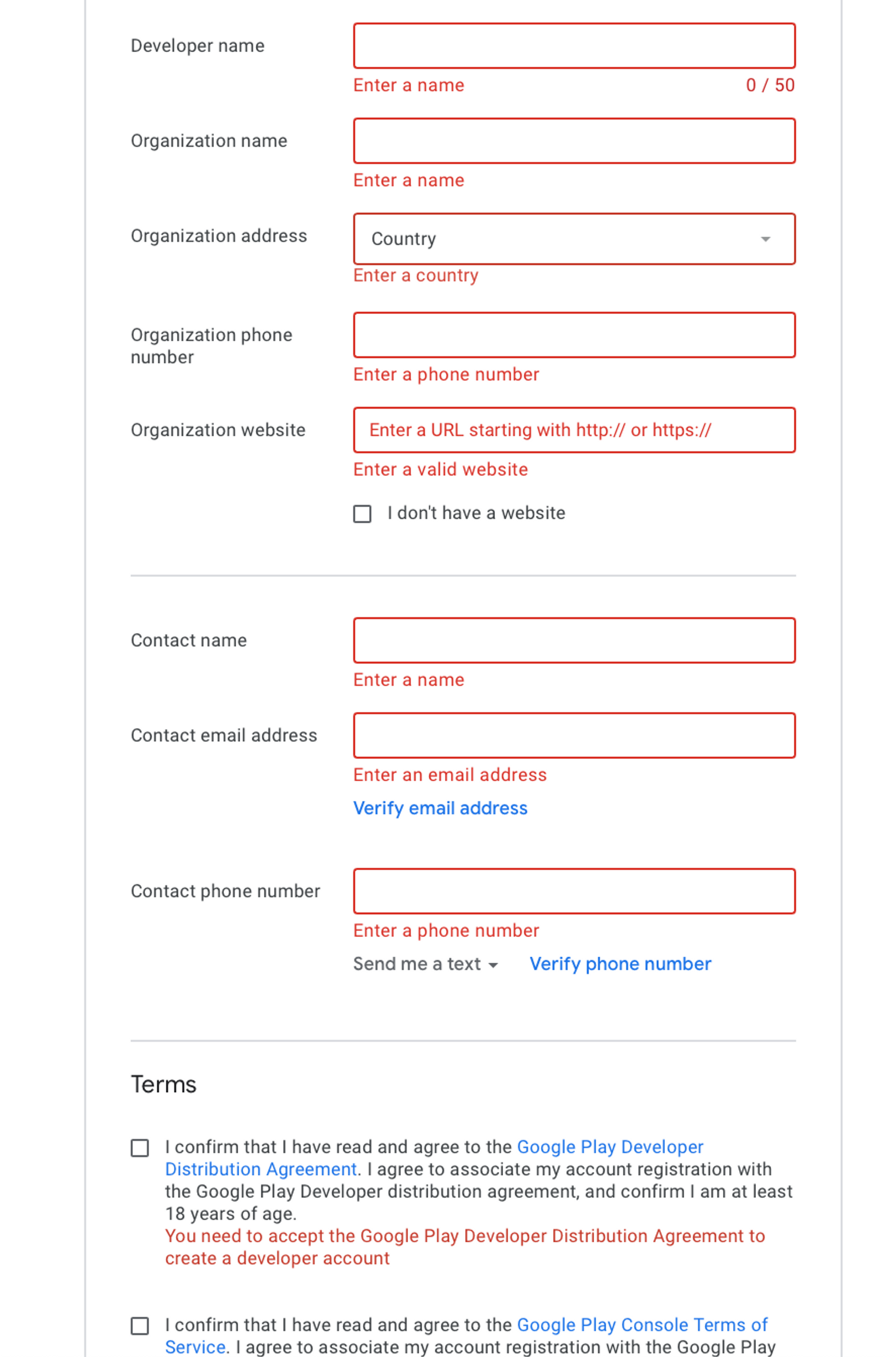The height and width of the screenshot is (1357, 896).
Task: Click the Country dropdown arrow icon
Action: tap(765, 239)
